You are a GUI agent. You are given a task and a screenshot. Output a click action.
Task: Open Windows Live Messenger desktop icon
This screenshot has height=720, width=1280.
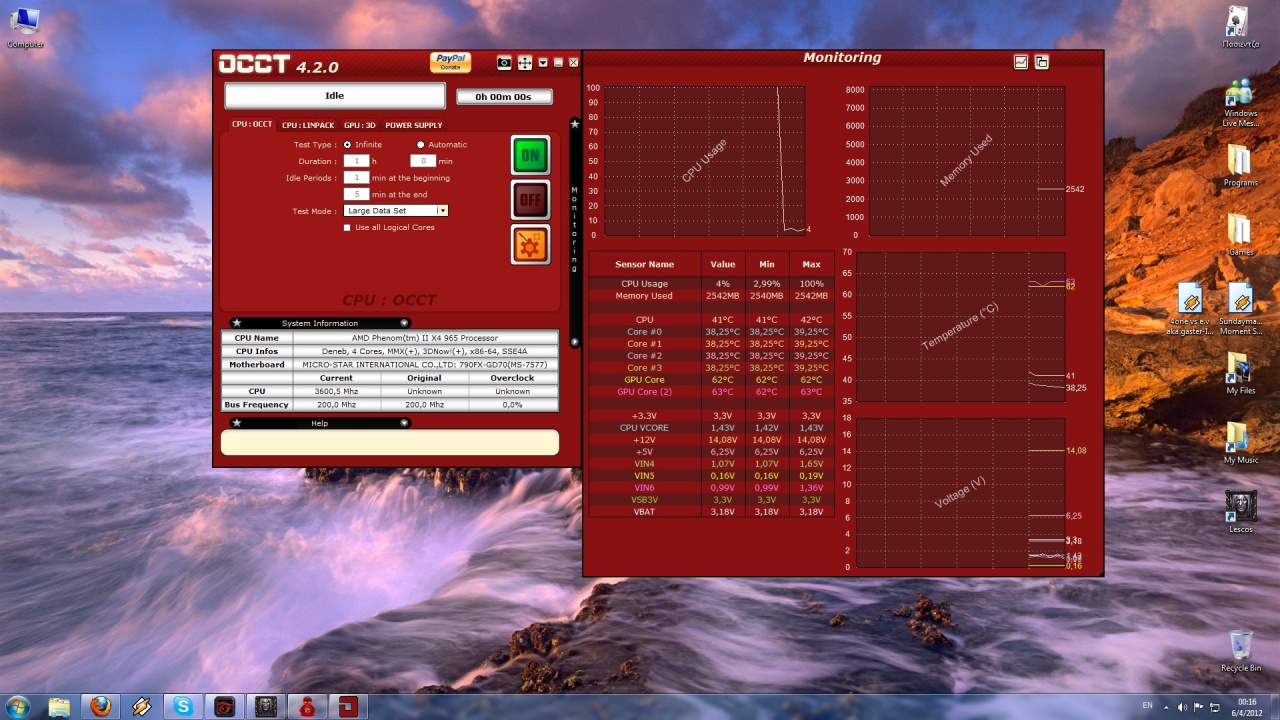pos(1240,102)
